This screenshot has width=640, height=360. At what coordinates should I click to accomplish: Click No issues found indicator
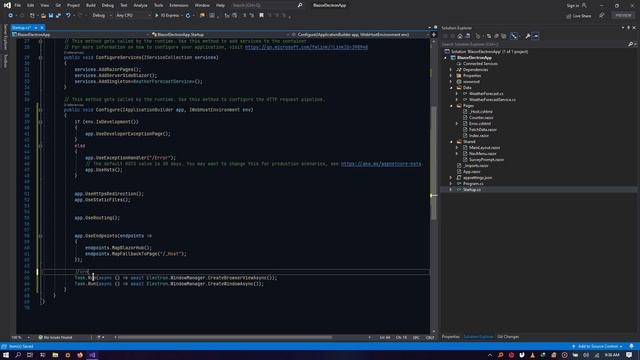pyautogui.click(x=55, y=338)
